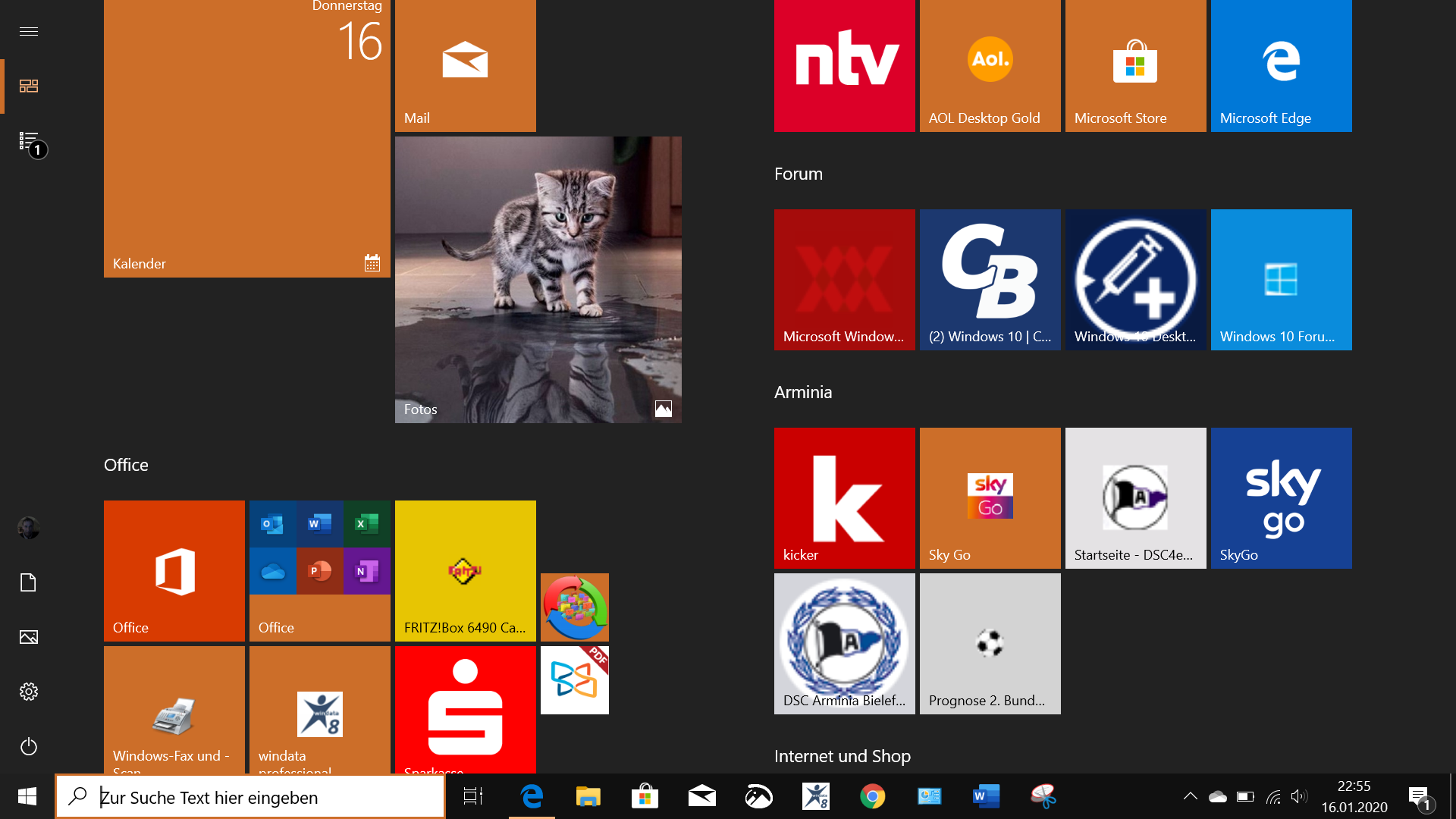Expand the start menu hamburger navigation
Screen dimensions: 1456x819
[x=29, y=31]
